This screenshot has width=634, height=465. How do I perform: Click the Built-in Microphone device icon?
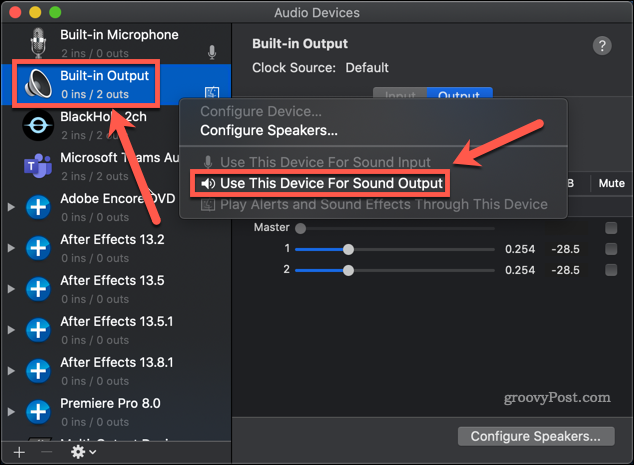pyautogui.click(x=39, y=43)
